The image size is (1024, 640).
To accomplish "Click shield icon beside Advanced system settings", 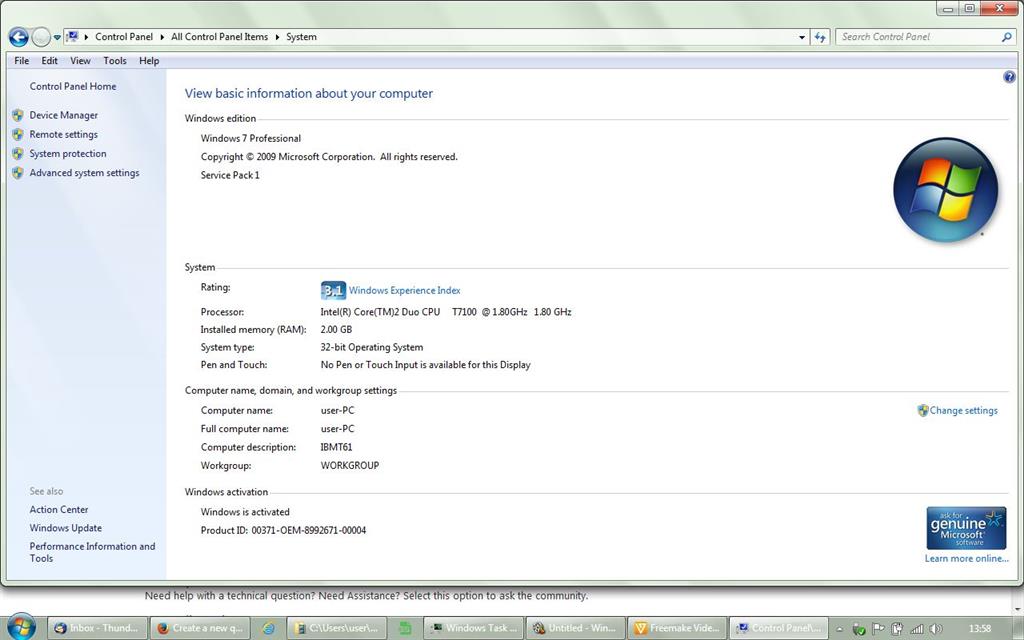I will tap(18, 173).
